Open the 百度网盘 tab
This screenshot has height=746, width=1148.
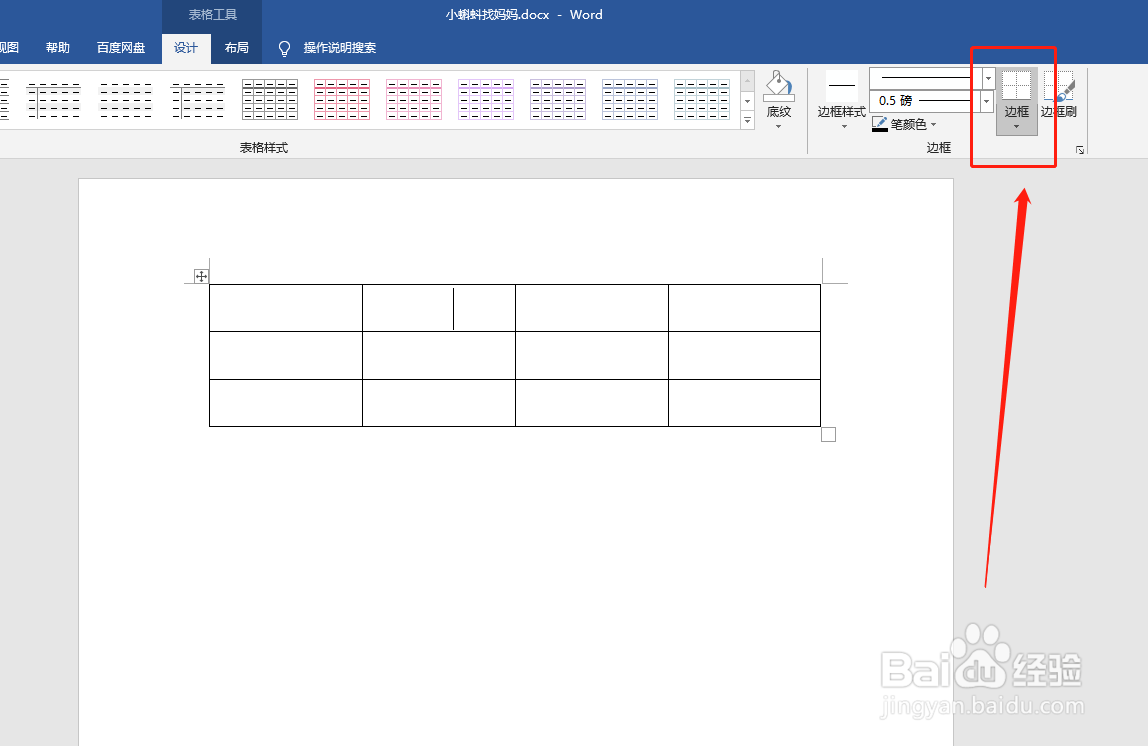pyautogui.click(x=121, y=48)
